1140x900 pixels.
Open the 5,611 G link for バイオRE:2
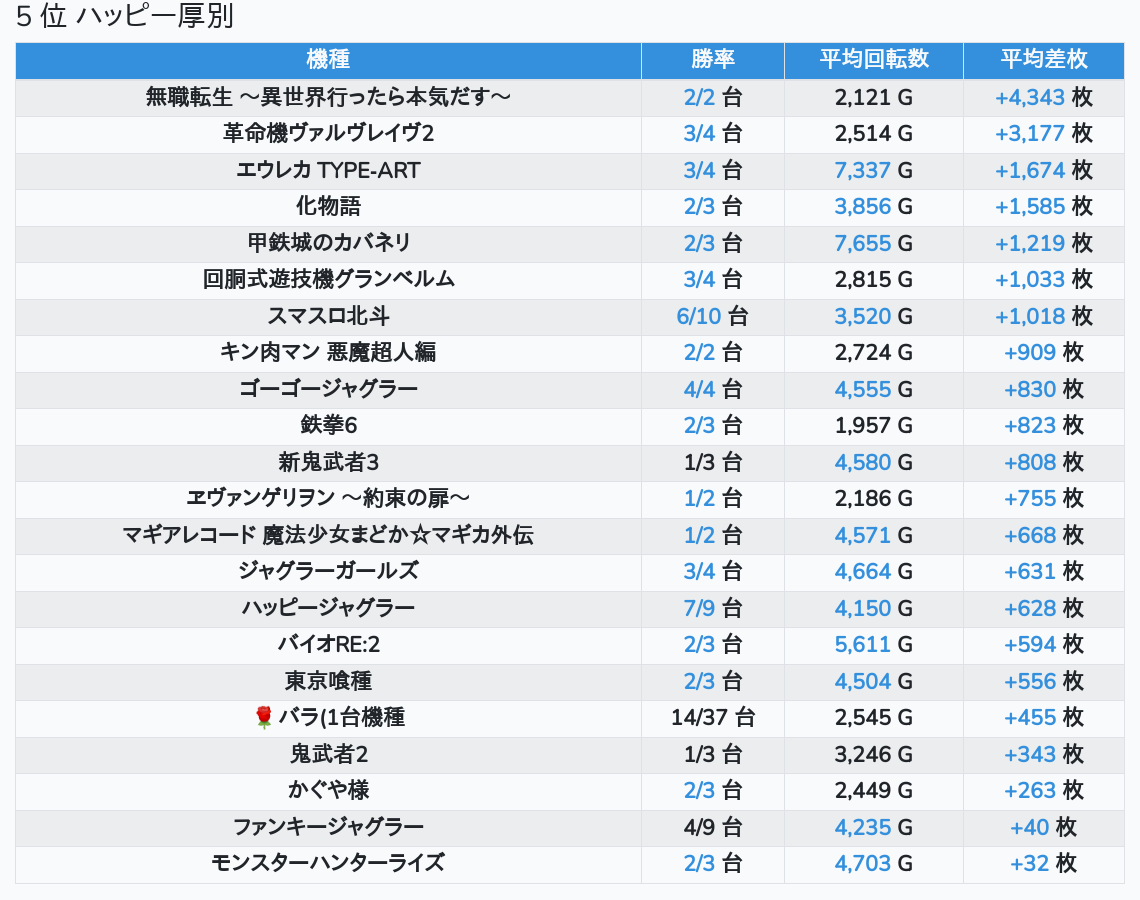pos(862,645)
